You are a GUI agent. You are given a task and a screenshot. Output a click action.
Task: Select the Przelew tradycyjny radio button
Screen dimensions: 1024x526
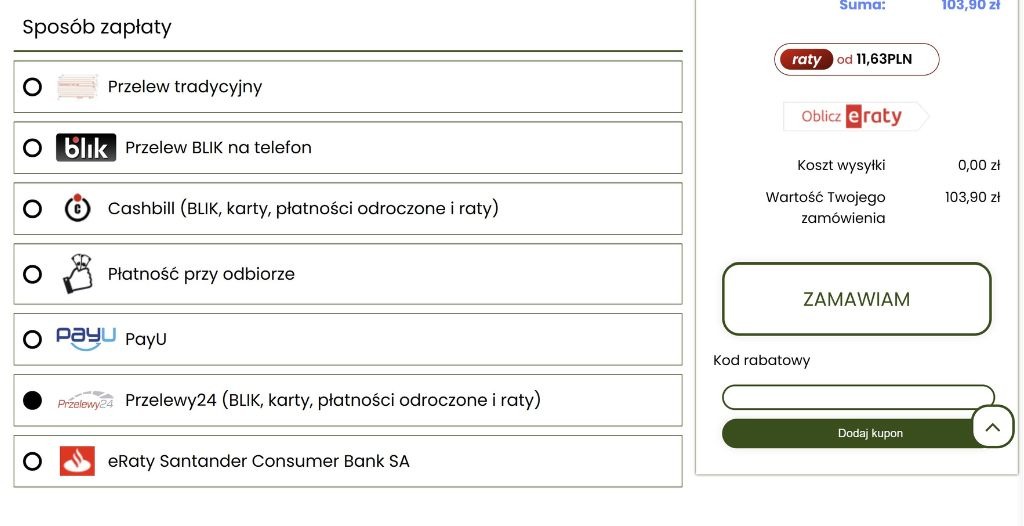(x=32, y=87)
